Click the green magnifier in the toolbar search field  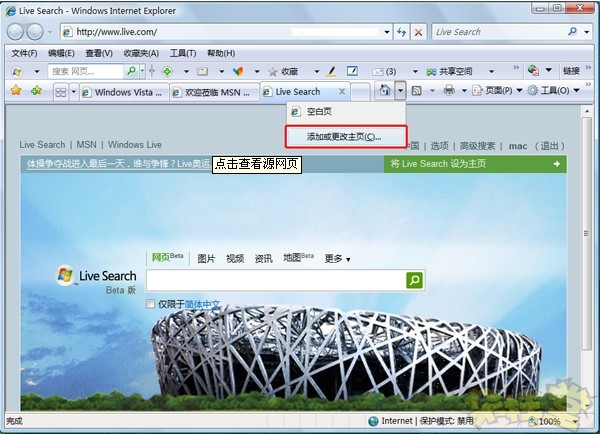point(131,71)
